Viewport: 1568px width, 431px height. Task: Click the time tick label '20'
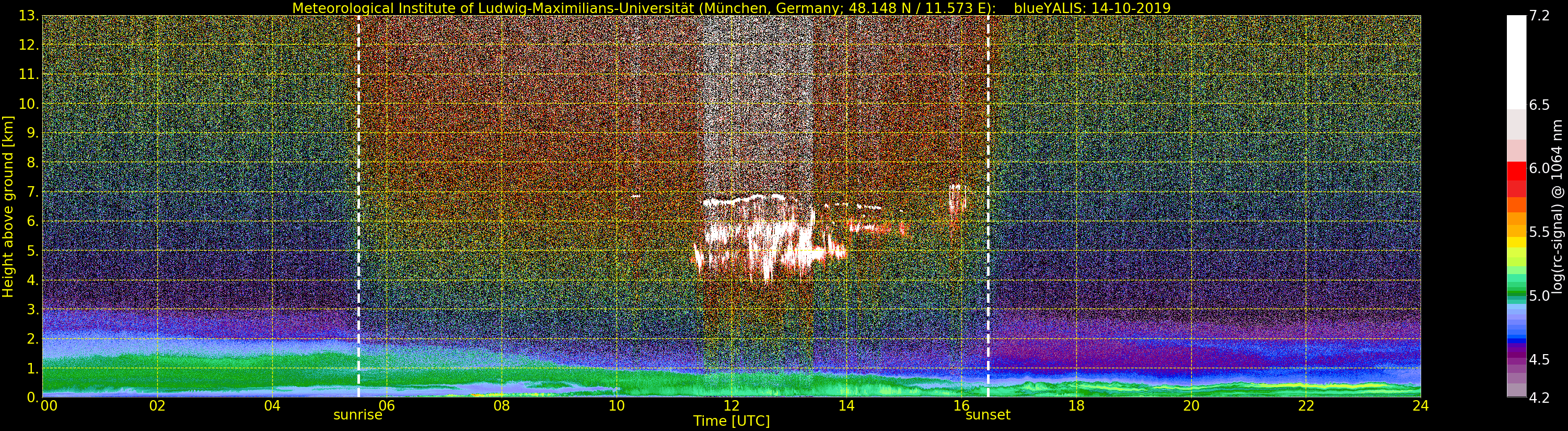tap(1191, 406)
